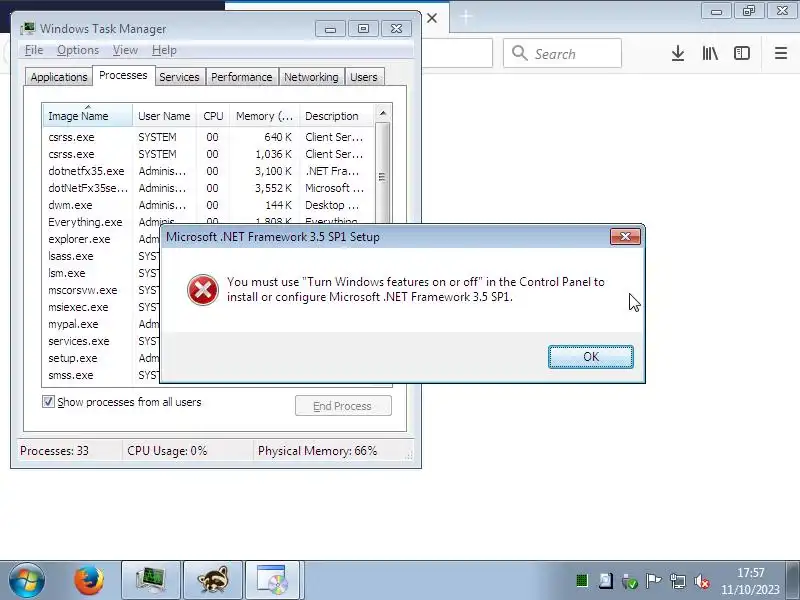Open the Help menu
The width and height of the screenshot is (800, 600).
164,50
